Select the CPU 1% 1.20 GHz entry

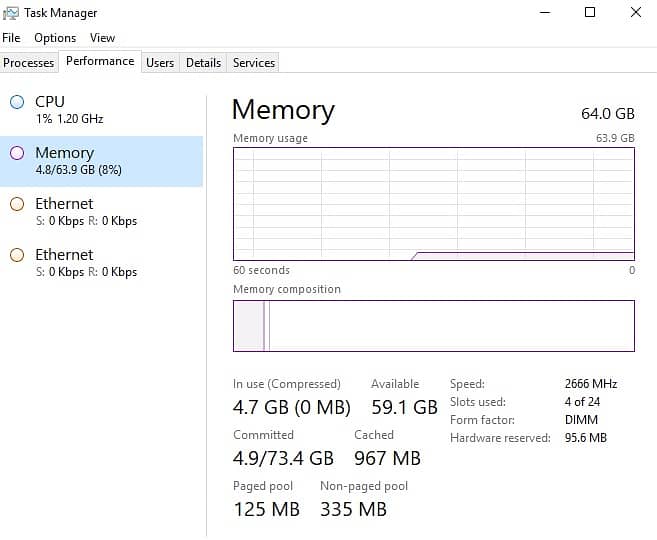(x=101, y=110)
